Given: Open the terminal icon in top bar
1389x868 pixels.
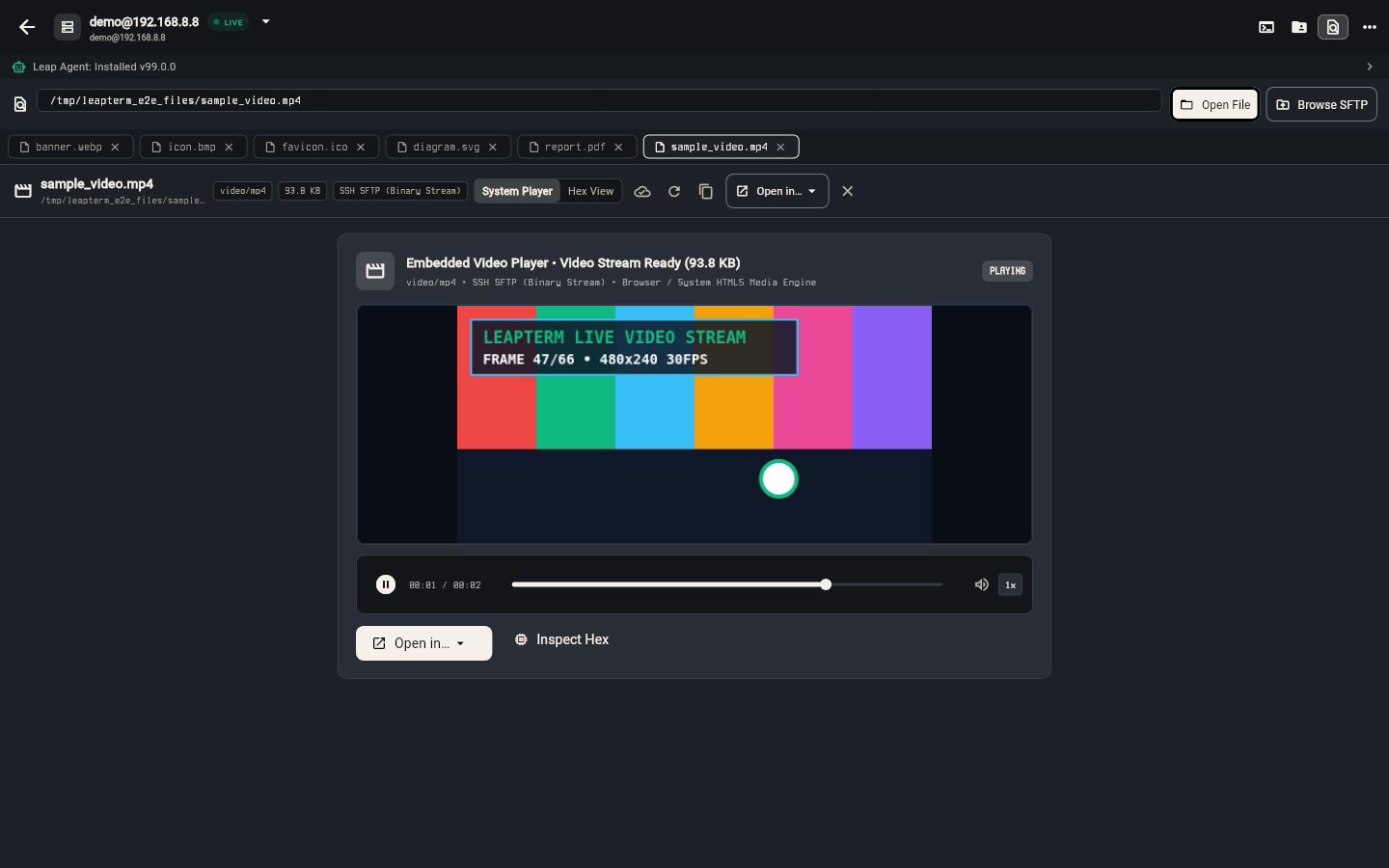Looking at the screenshot, I should (1266, 27).
